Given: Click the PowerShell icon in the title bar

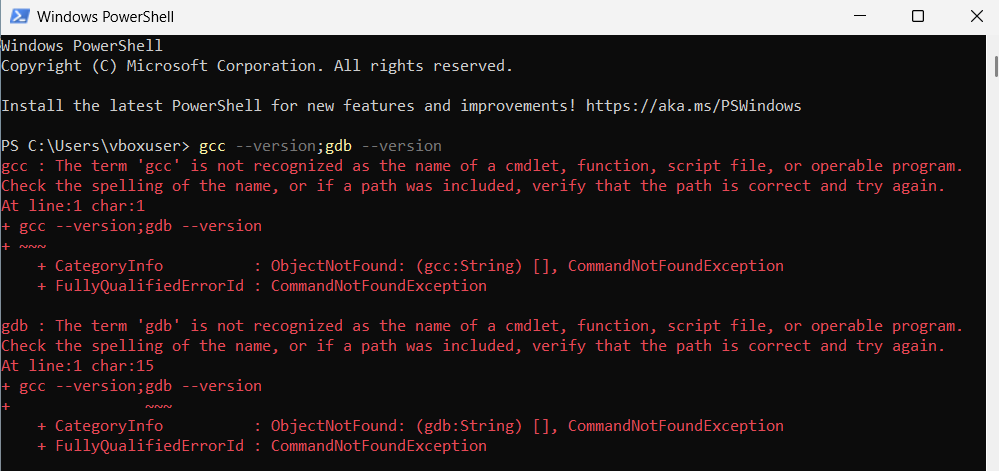Looking at the screenshot, I should [17, 17].
